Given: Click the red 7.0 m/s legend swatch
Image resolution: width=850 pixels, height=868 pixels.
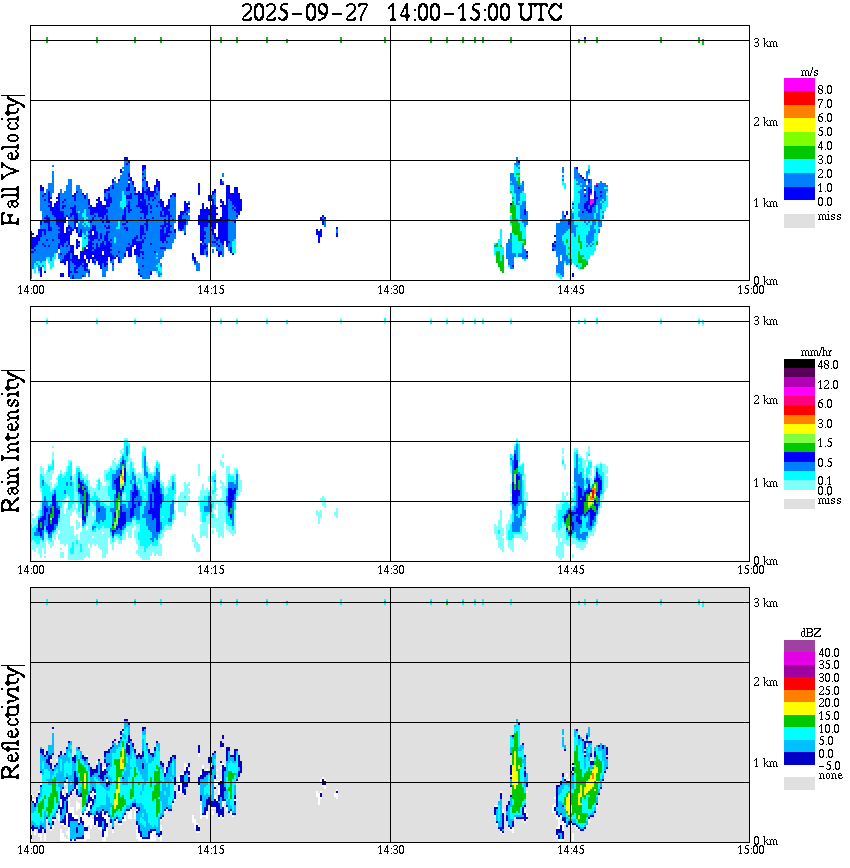Looking at the screenshot, I should click(799, 99).
